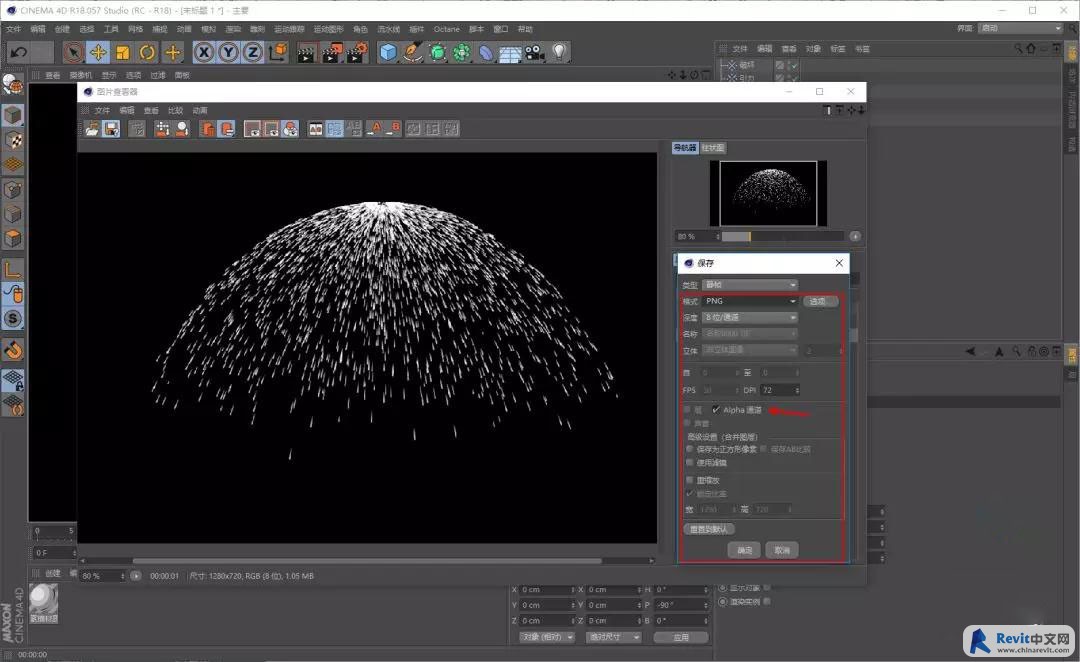Select the Live Selection arrow tool
This screenshot has height=662, width=1080.
pos(74,52)
